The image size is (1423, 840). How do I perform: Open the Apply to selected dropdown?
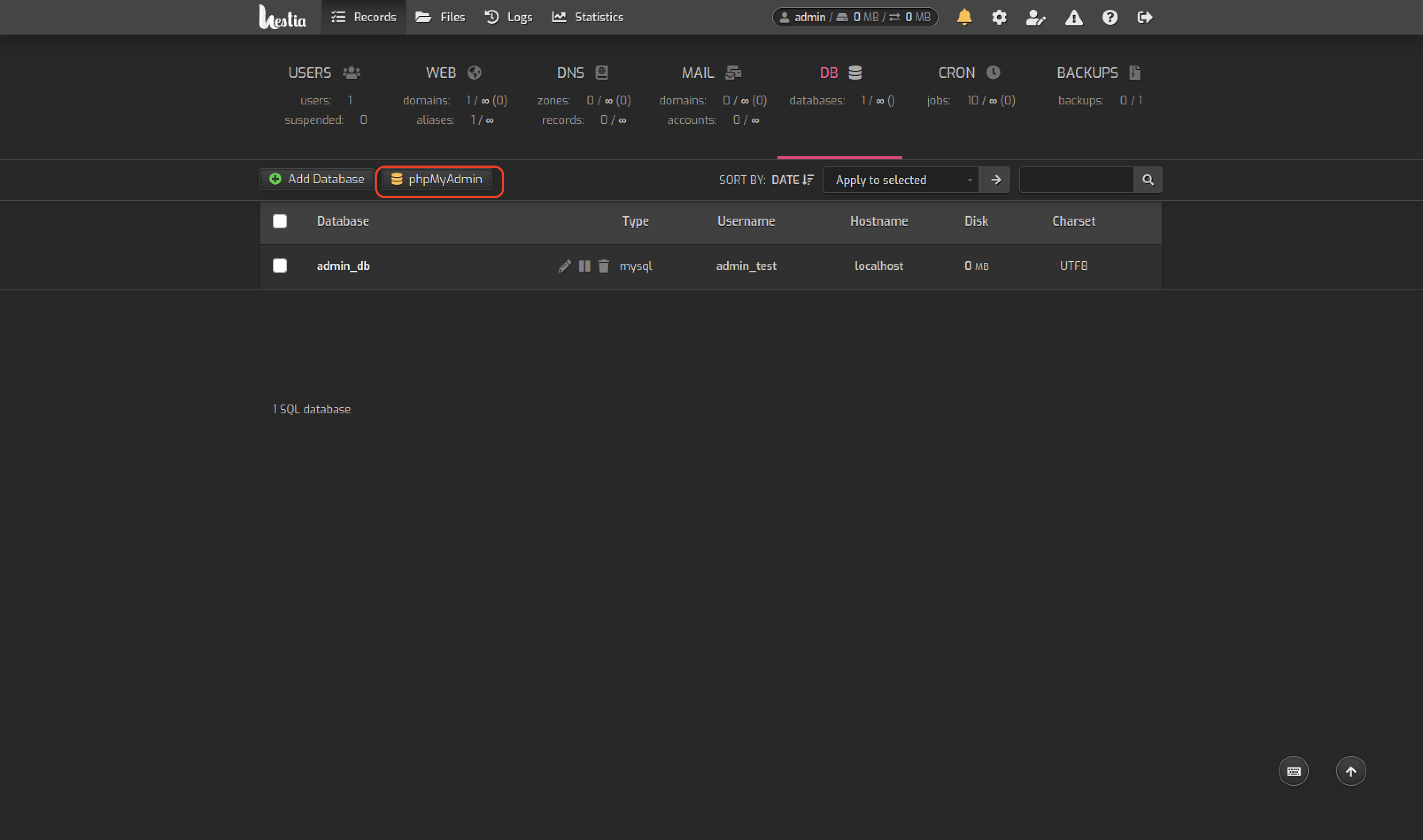click(x=901, y=180)
